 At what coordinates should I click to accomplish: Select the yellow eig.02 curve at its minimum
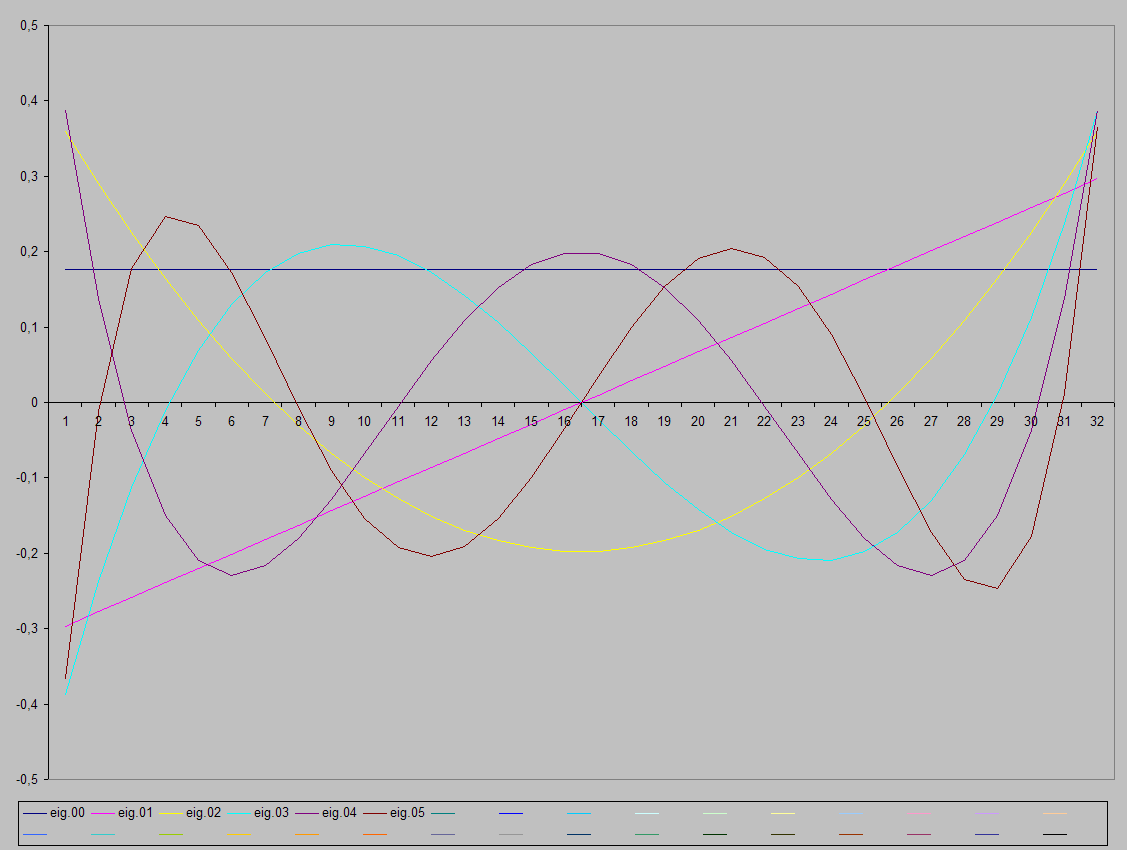(x=581, y=551)
